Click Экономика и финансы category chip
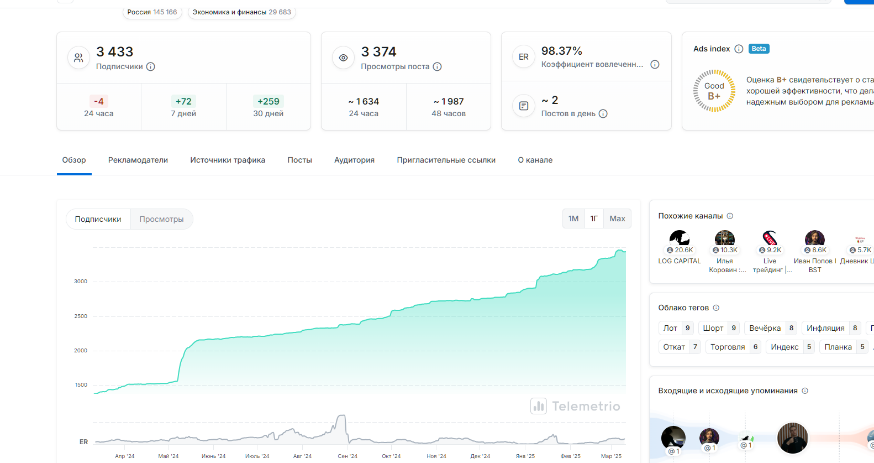Image resolution: width=874 pixels, height=463 pixels. [227, 11]
